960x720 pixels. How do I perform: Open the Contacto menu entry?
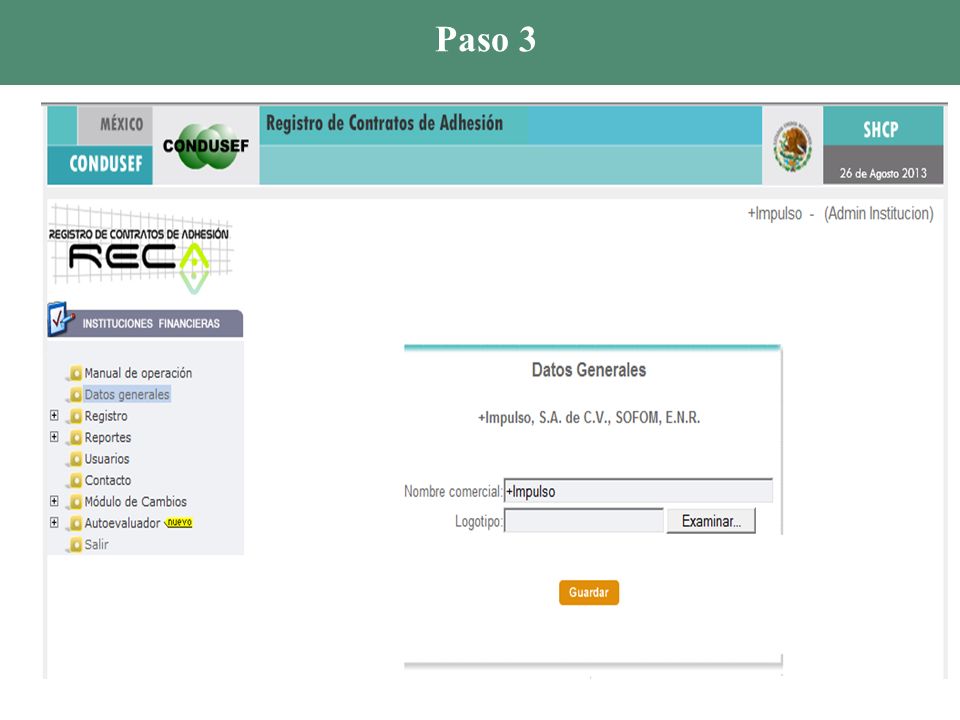[108, 480]
